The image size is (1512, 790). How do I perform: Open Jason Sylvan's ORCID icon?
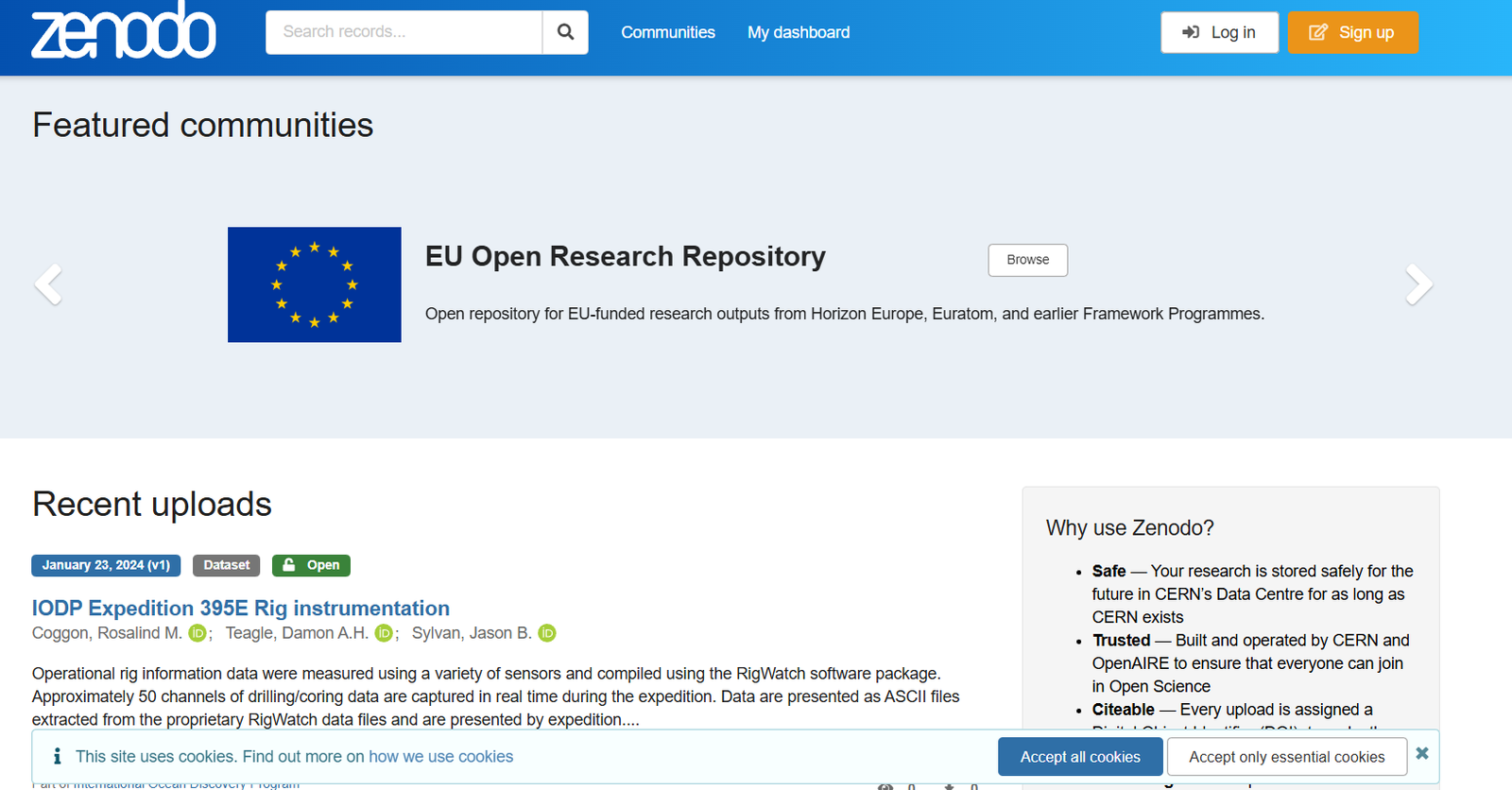click(547, 633)
